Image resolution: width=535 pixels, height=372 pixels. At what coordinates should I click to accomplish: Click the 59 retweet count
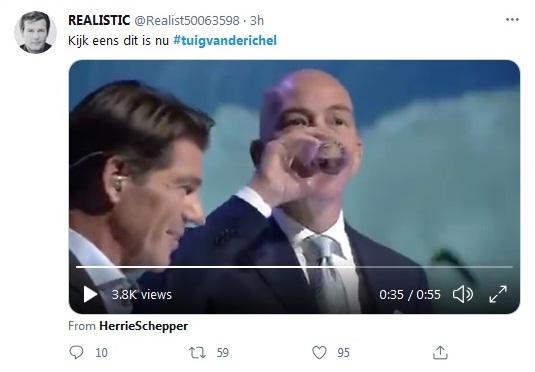click(x=222, y=353)
